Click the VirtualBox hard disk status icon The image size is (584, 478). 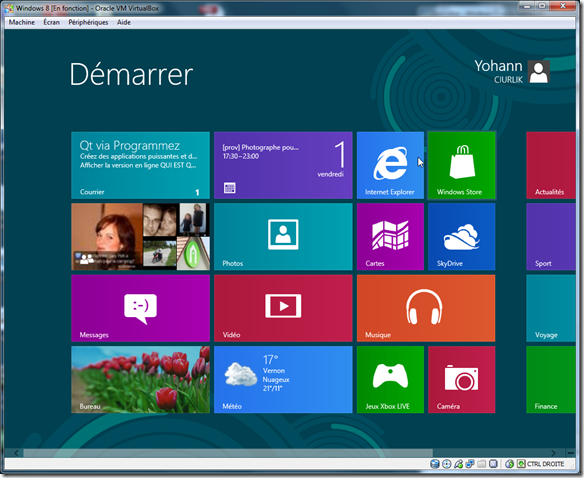click(435, 464)
